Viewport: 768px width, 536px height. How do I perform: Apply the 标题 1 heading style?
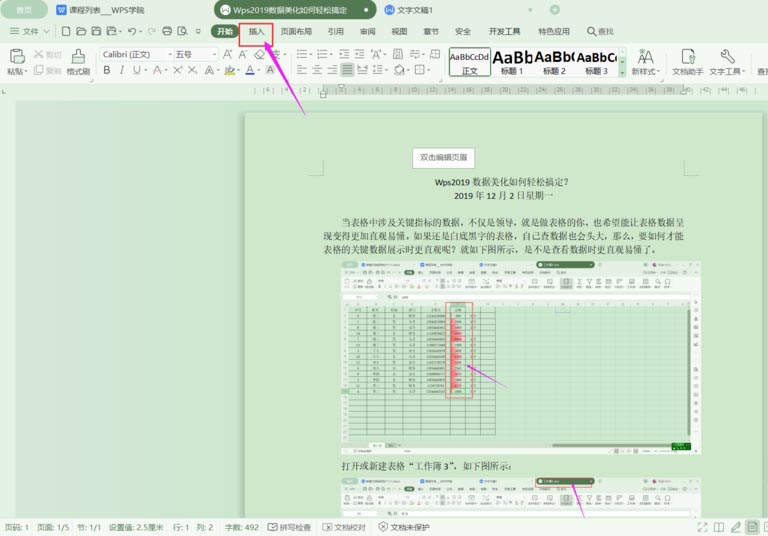pos(512,62)
